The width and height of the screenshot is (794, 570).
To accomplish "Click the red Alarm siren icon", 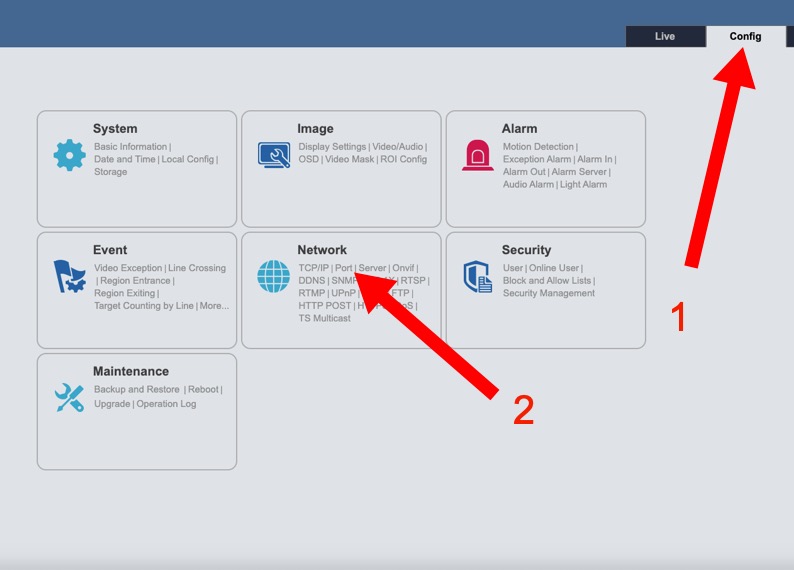I will 477,156.
